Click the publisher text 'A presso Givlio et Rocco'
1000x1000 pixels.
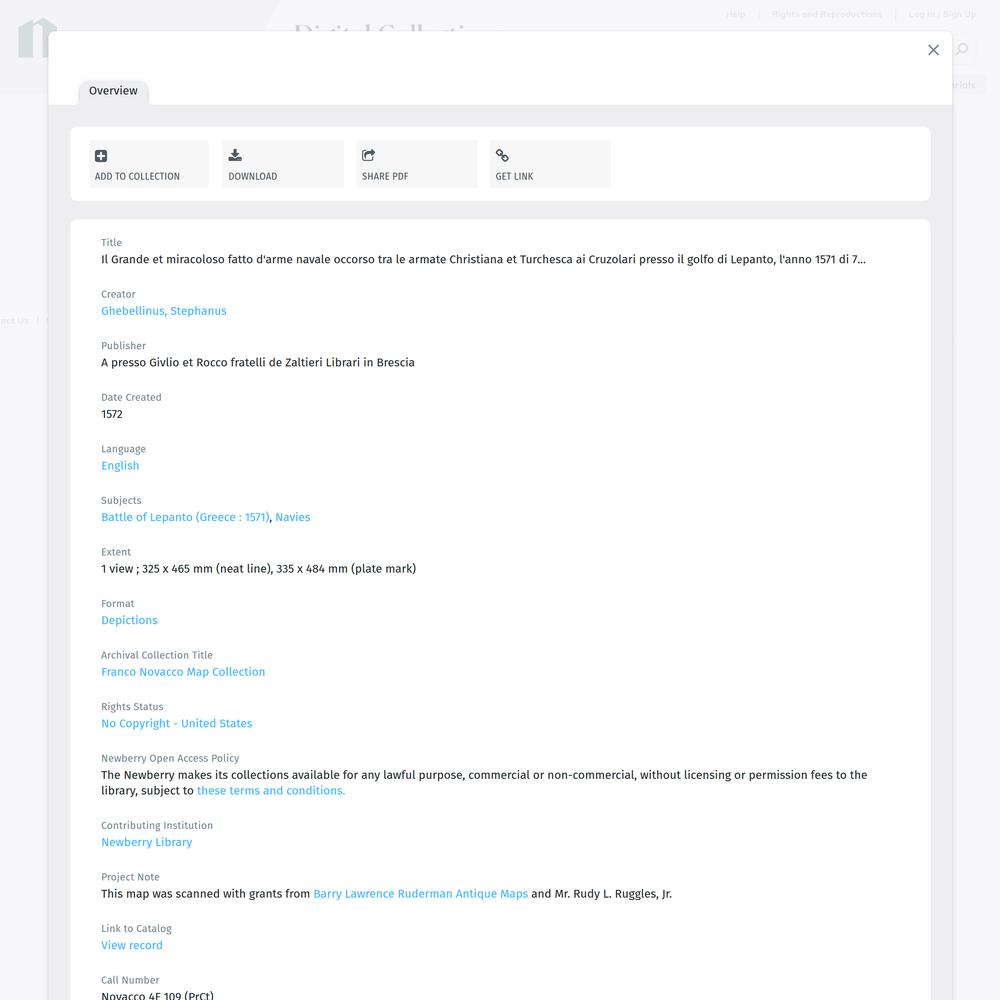coord(258,362)
